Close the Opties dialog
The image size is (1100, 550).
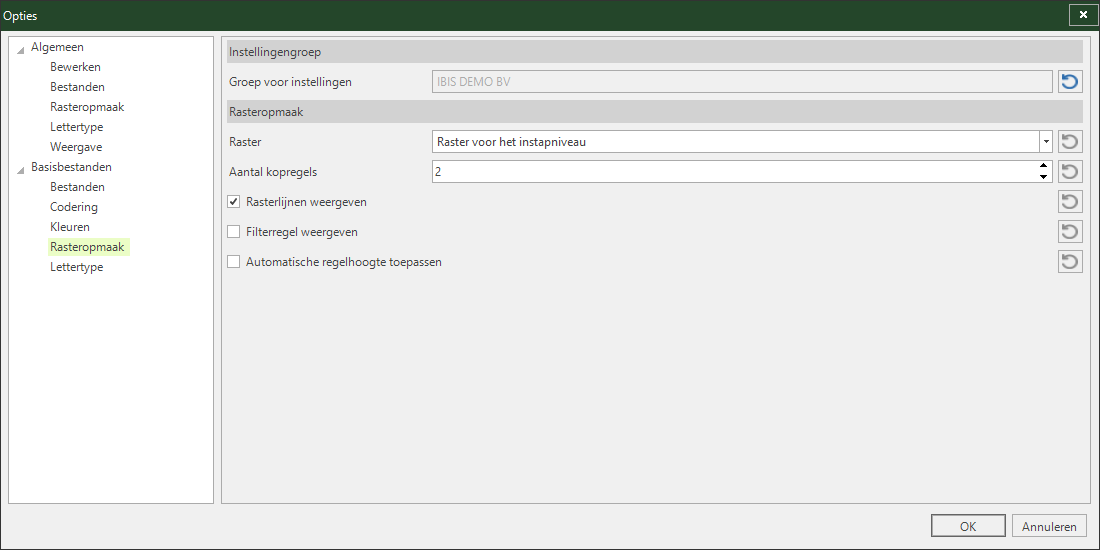(1083, 15)
